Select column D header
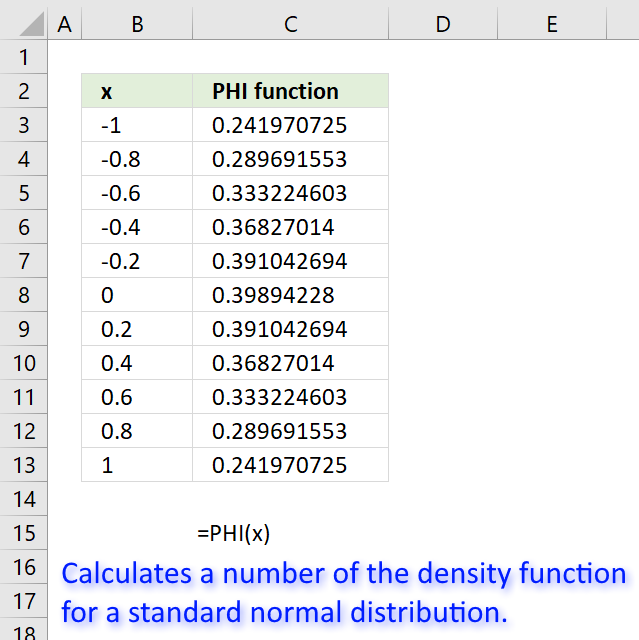639x640 pixels. coord(443,24)
